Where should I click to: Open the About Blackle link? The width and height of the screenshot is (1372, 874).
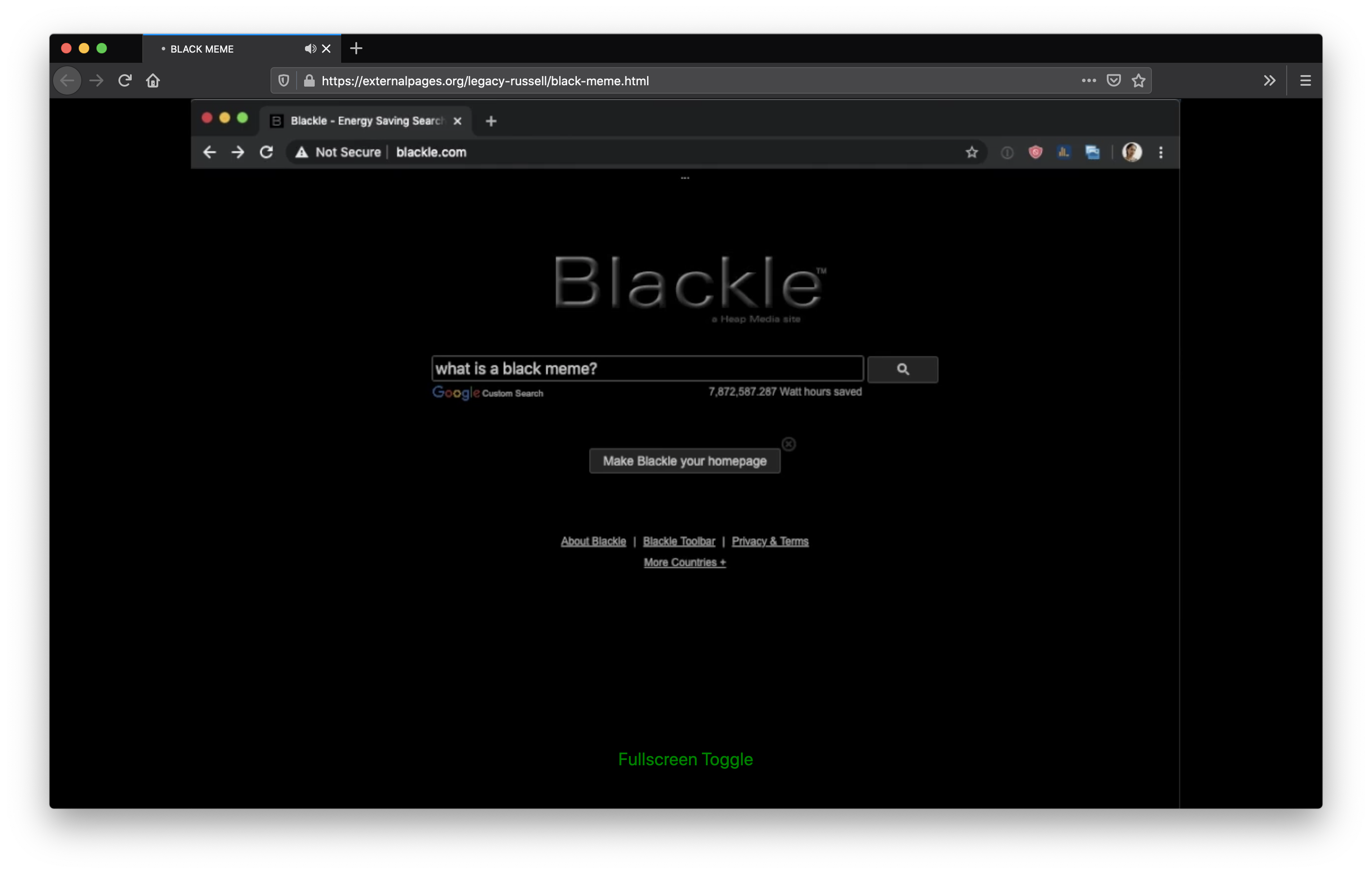[593, 541]
